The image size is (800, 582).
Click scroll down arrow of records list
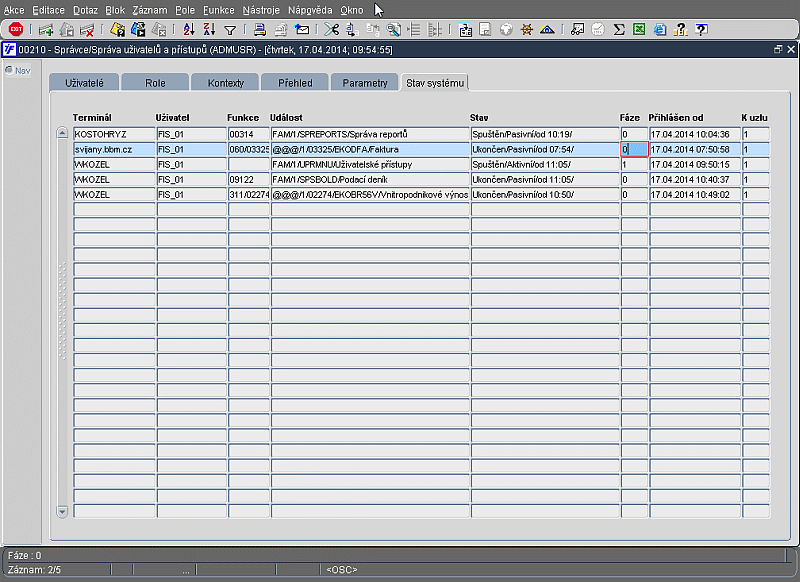point(62,512)
